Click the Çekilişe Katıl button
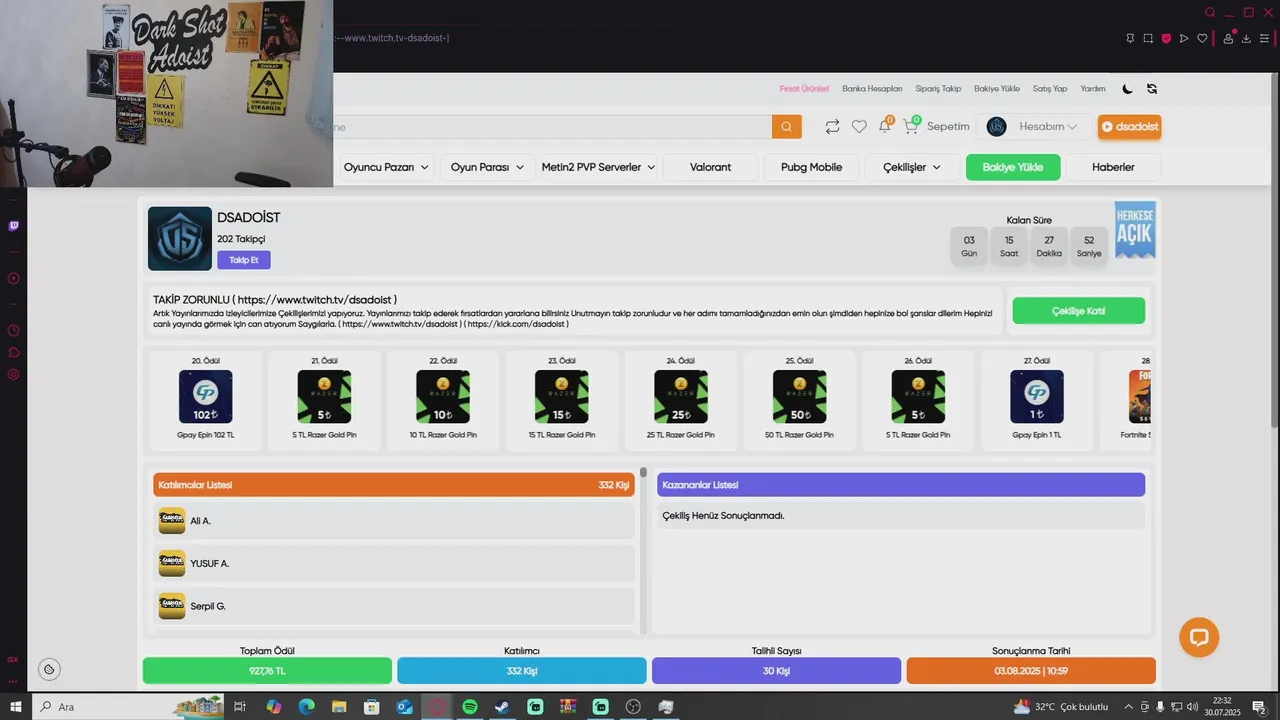Viewport: 1280px width, 720px height. click(x=1078, y=311)
